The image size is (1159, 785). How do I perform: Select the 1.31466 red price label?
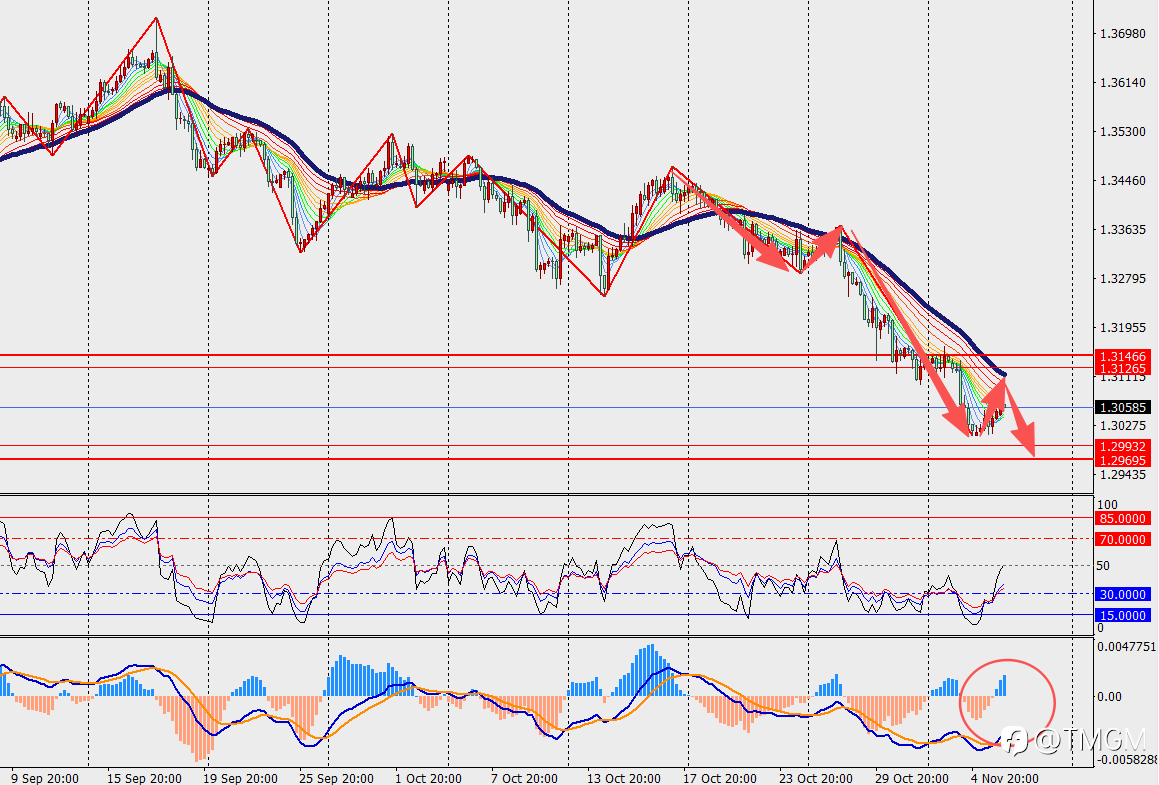1122,356
